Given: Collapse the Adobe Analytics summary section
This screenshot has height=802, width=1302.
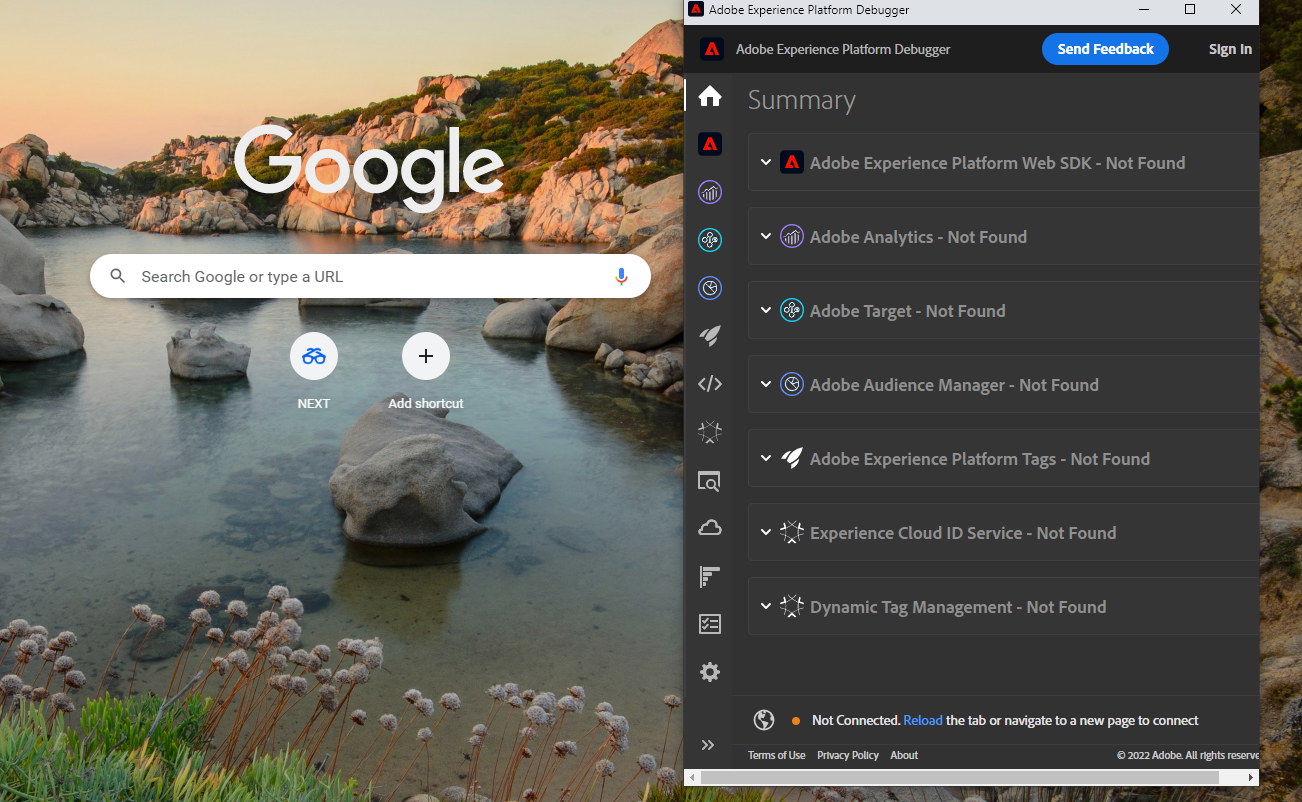Looking at the screenshot, I should (766, 237).
